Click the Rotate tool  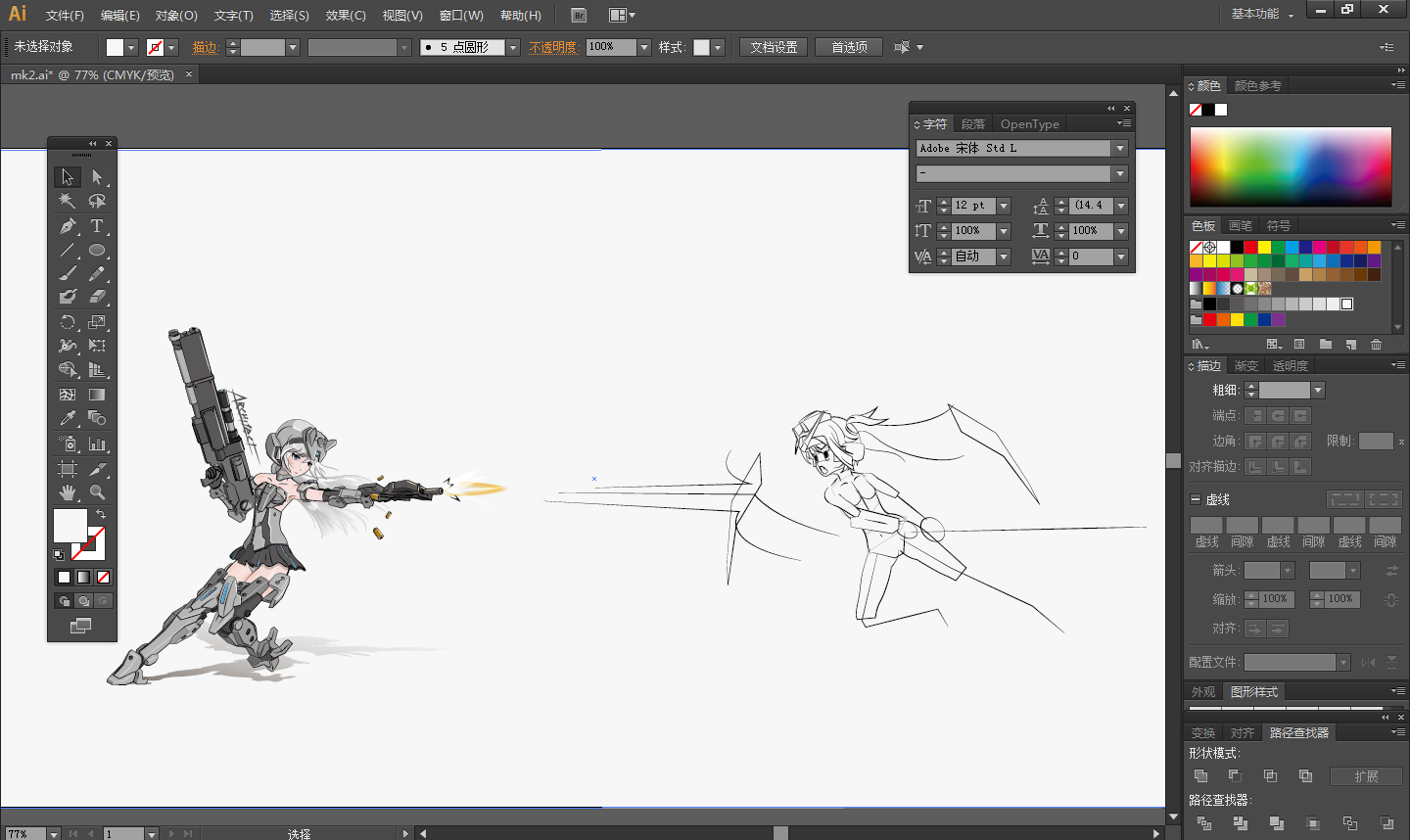68,322
